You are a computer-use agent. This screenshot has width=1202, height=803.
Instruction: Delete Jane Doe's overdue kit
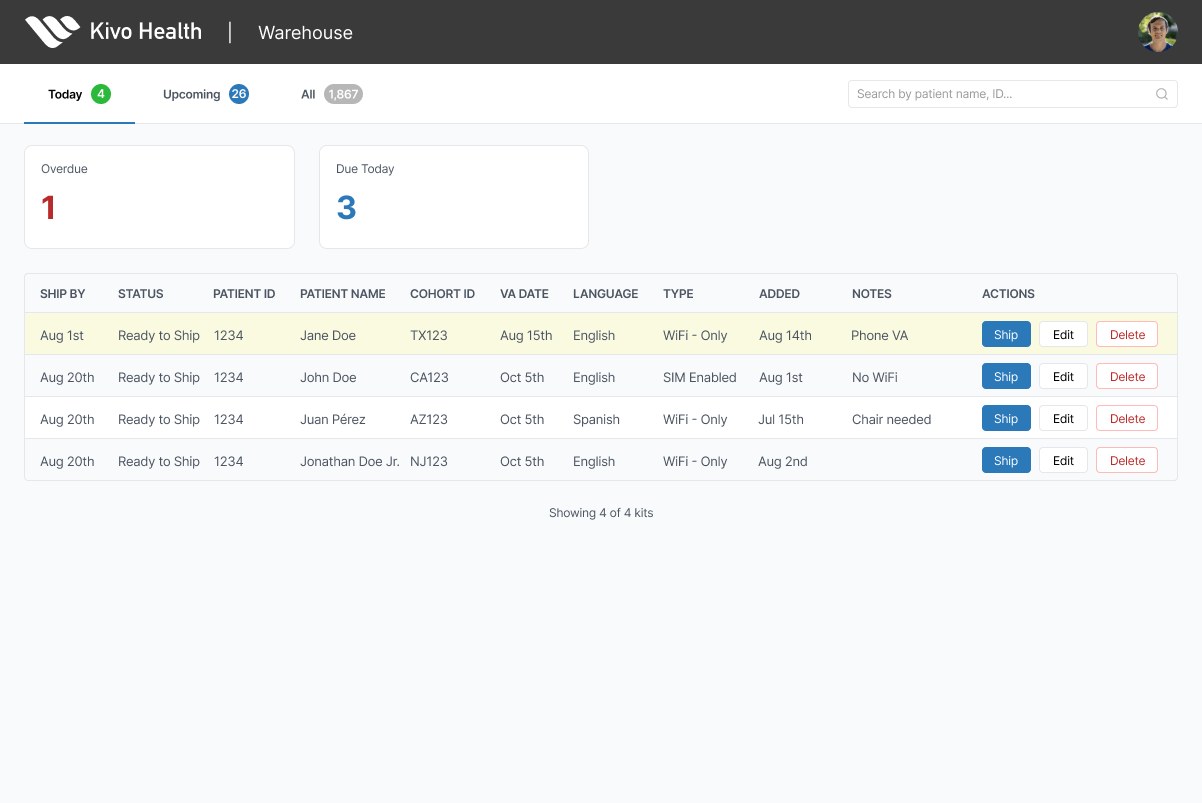(x=1126, y=334)
